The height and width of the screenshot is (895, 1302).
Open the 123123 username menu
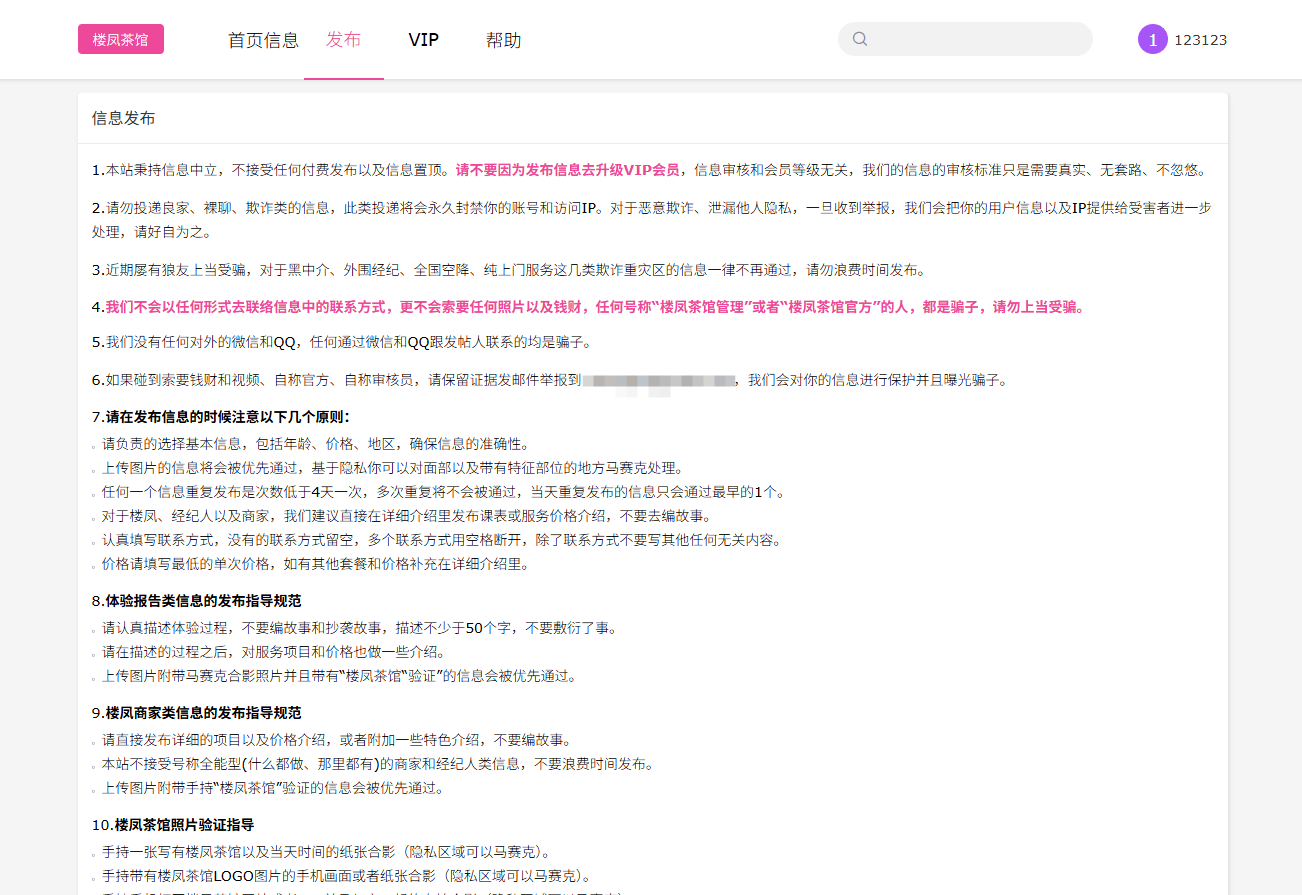(x=1200, y=40)
